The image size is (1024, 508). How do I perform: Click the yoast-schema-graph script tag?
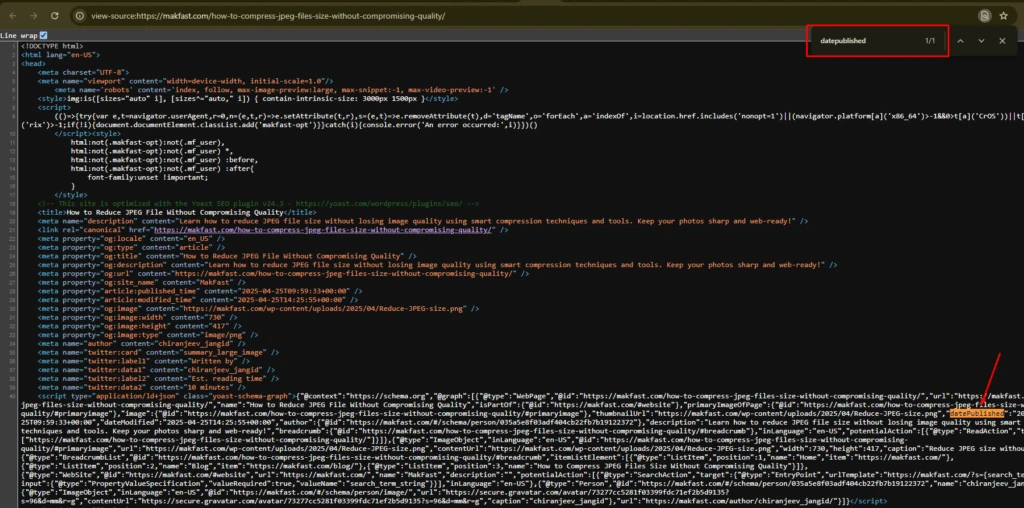tap(167, 396)
